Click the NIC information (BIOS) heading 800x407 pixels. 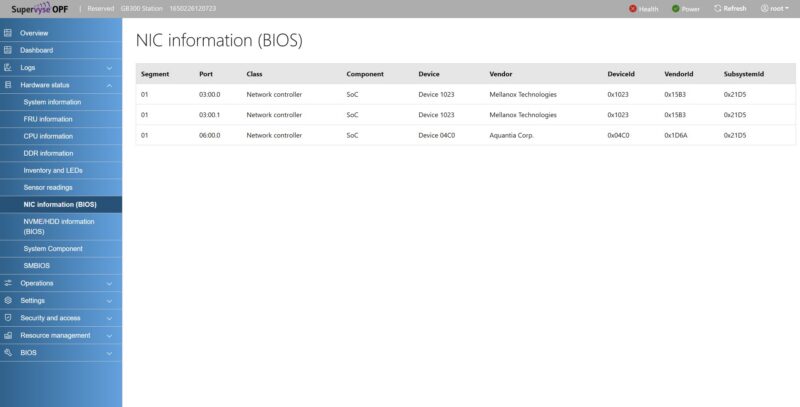219,40
